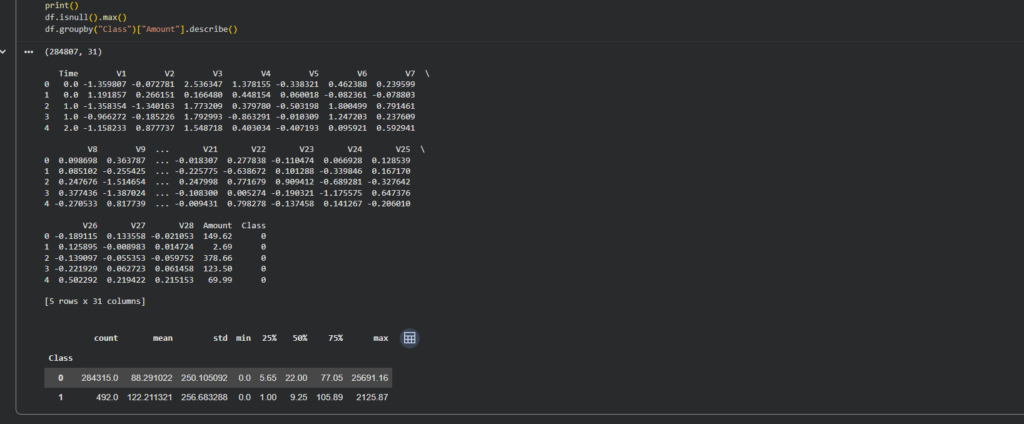
Task: Click the 'V28' header in printed output
Action: point(186,225)
